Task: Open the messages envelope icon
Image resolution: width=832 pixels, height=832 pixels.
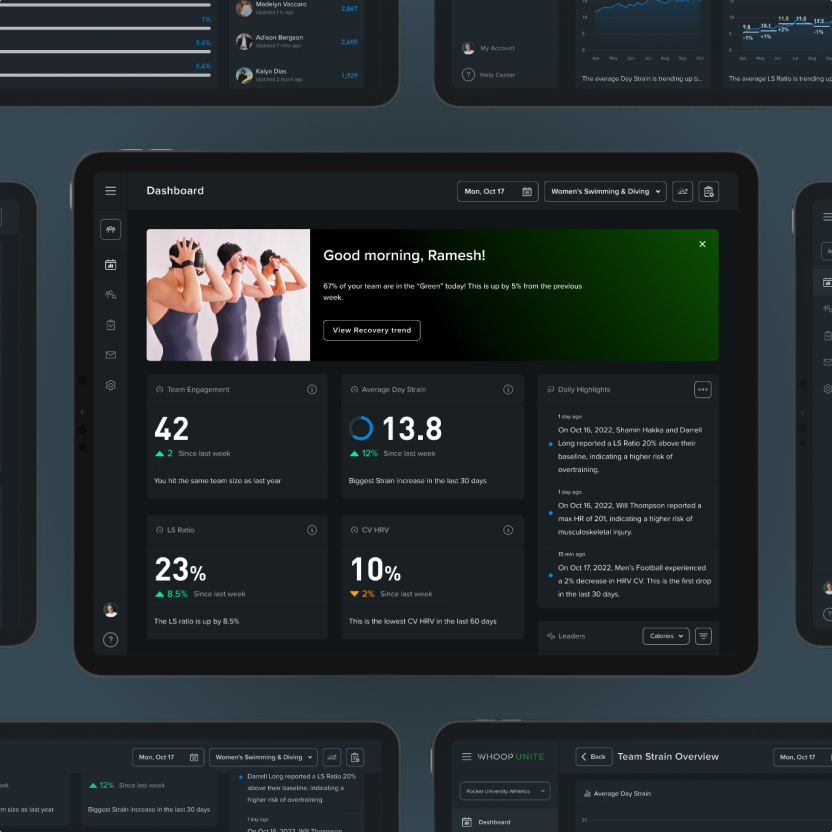Action: click(110, 354)
